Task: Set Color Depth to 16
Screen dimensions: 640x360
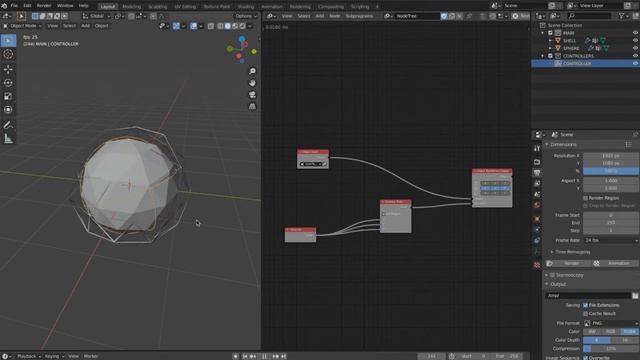Action: 625,340
